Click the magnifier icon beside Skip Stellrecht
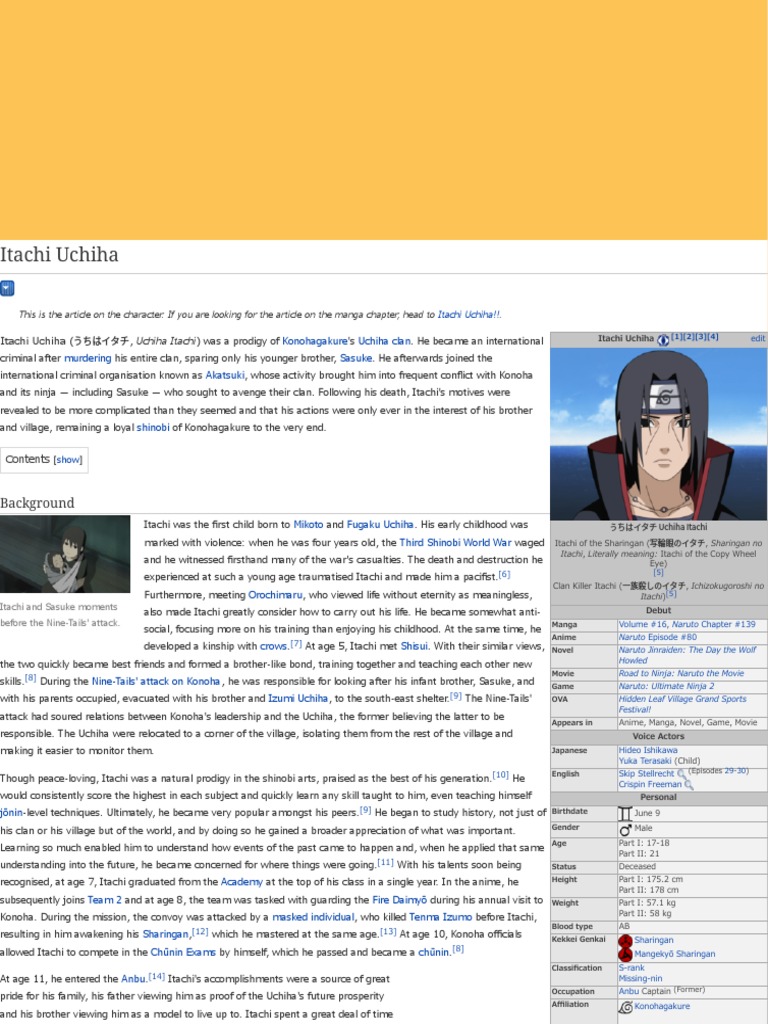The image size is (768, 1024). (682, 774)
